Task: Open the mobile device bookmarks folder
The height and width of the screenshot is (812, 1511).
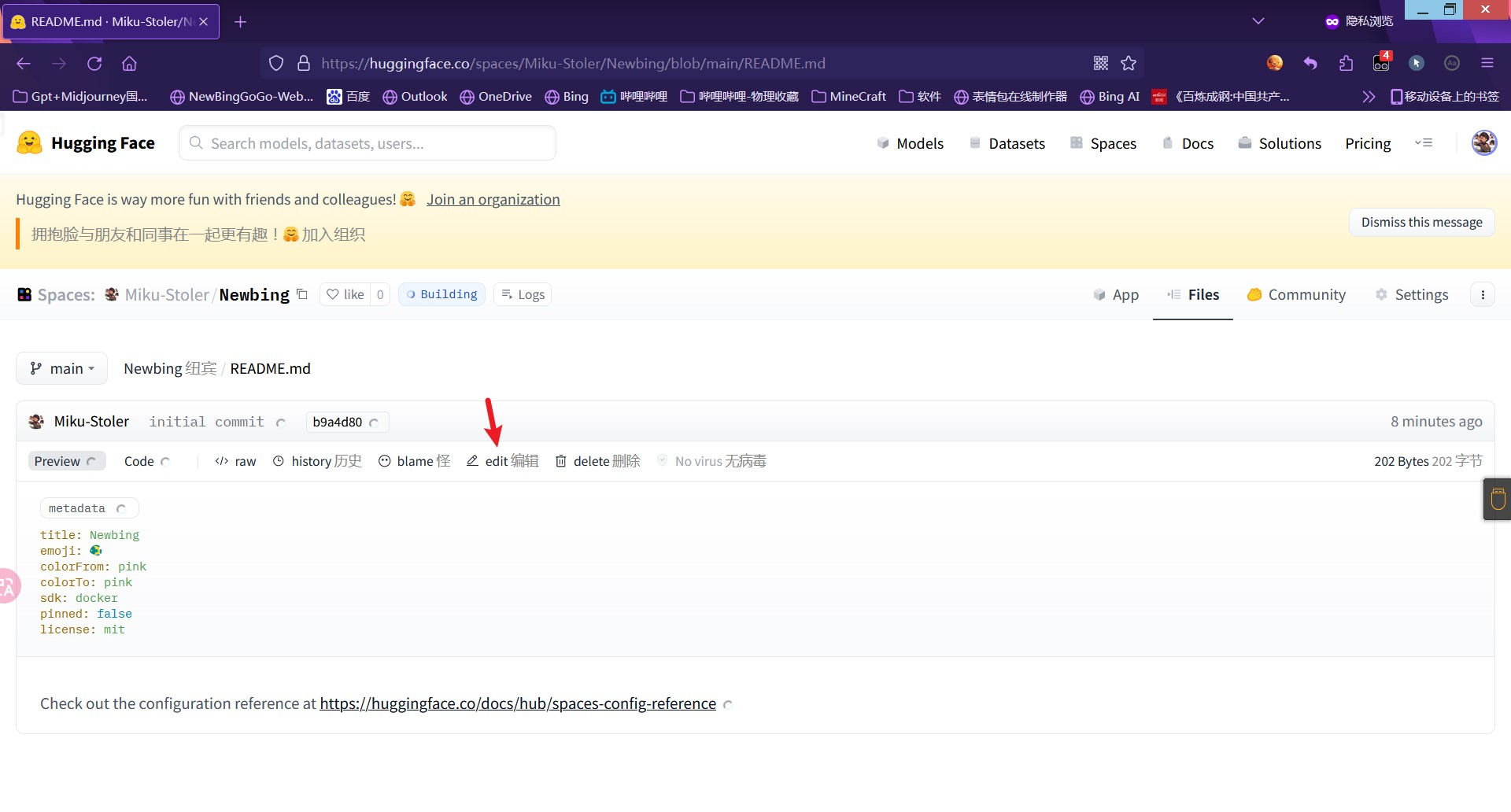Action: 1445,97
